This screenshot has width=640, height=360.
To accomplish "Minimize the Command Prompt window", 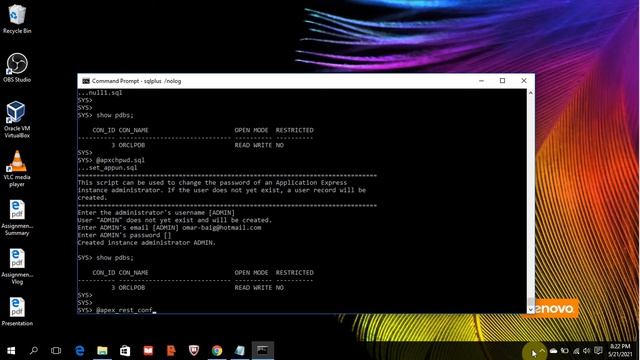I will click(x=481, y=81).
